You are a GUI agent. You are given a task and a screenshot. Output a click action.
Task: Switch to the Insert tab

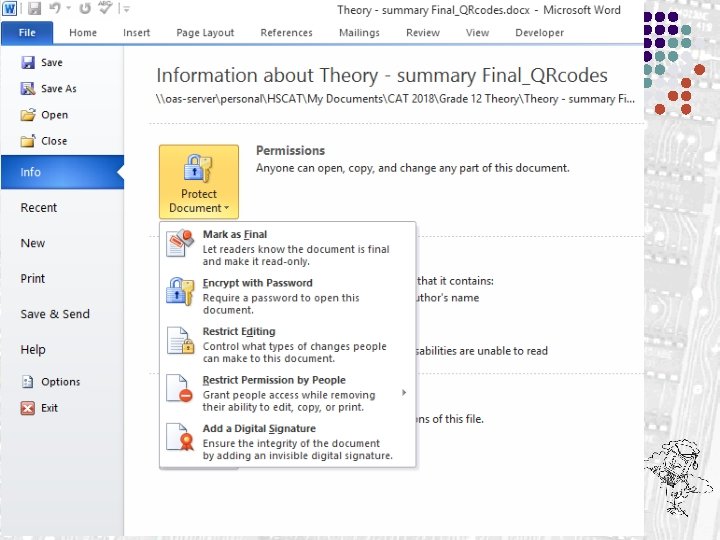pos(136,33)
